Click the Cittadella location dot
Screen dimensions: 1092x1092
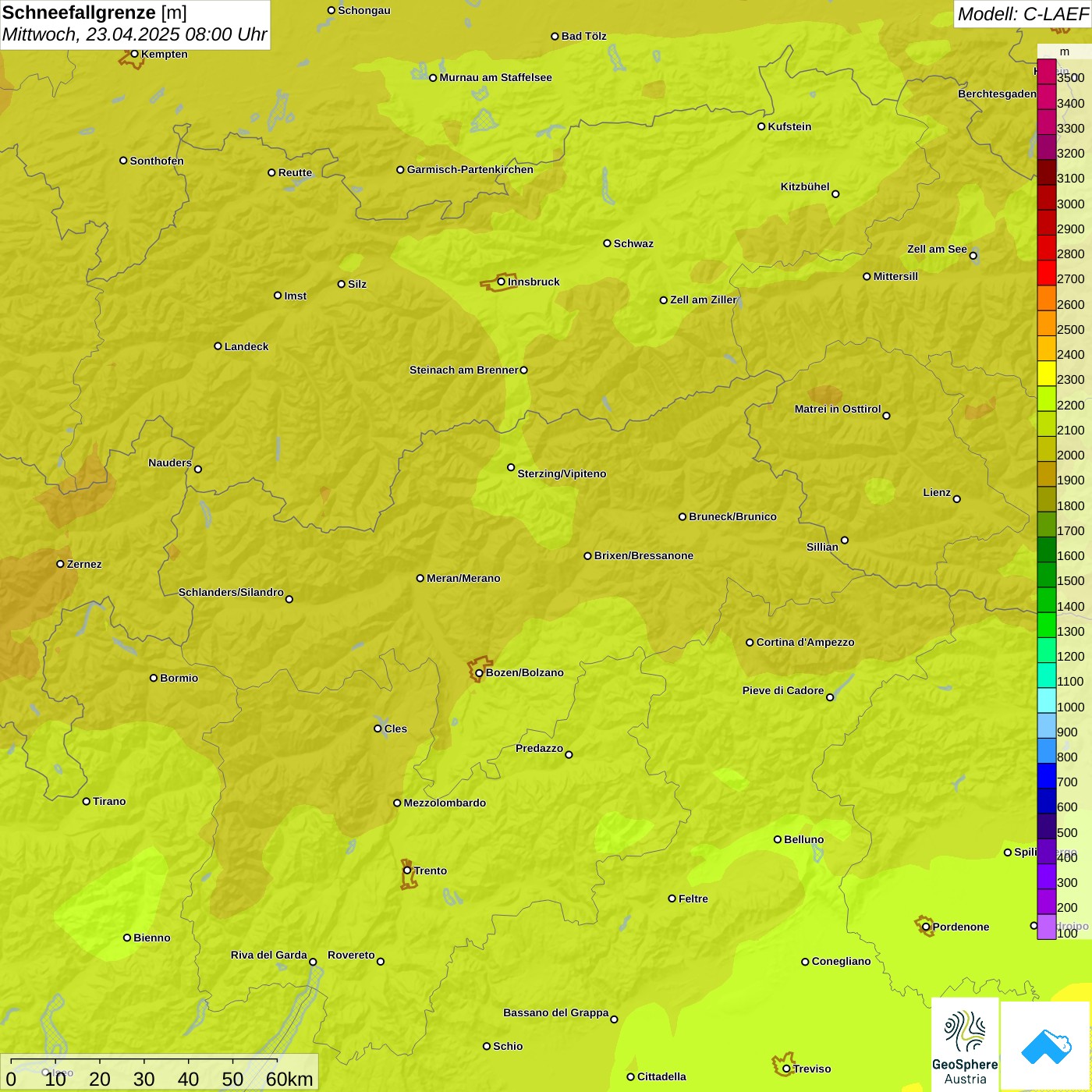click(x=630, y=1076)
